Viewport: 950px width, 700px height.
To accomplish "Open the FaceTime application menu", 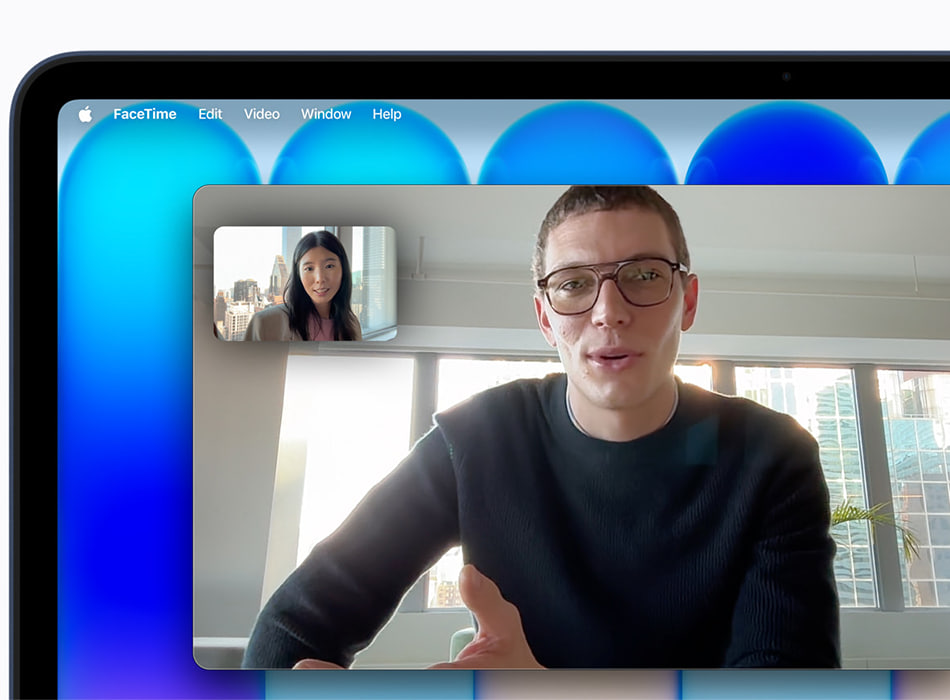I will [x=144, y=114].
